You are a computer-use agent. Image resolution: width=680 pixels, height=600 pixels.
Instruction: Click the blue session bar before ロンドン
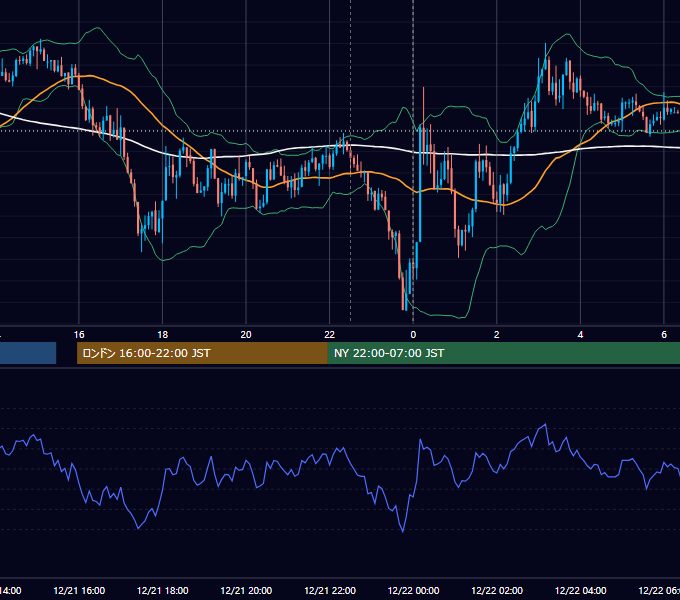click(28, 353)
